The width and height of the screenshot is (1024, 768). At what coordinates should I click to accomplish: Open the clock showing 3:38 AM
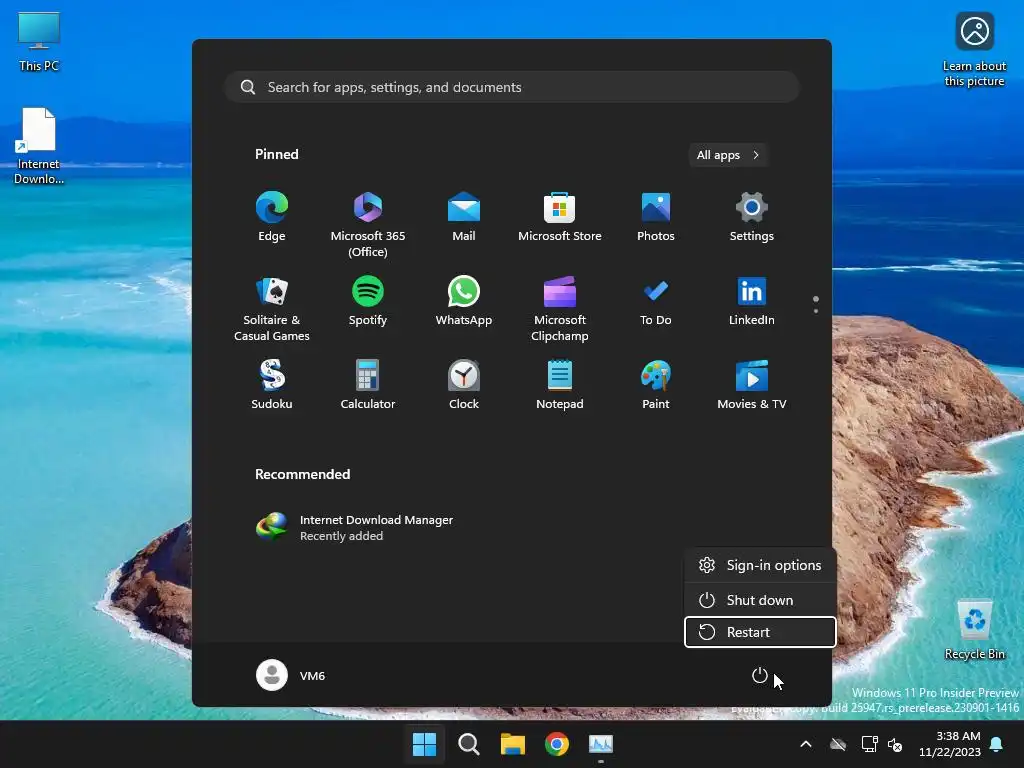pyautogui.click(x=950, y=744)
